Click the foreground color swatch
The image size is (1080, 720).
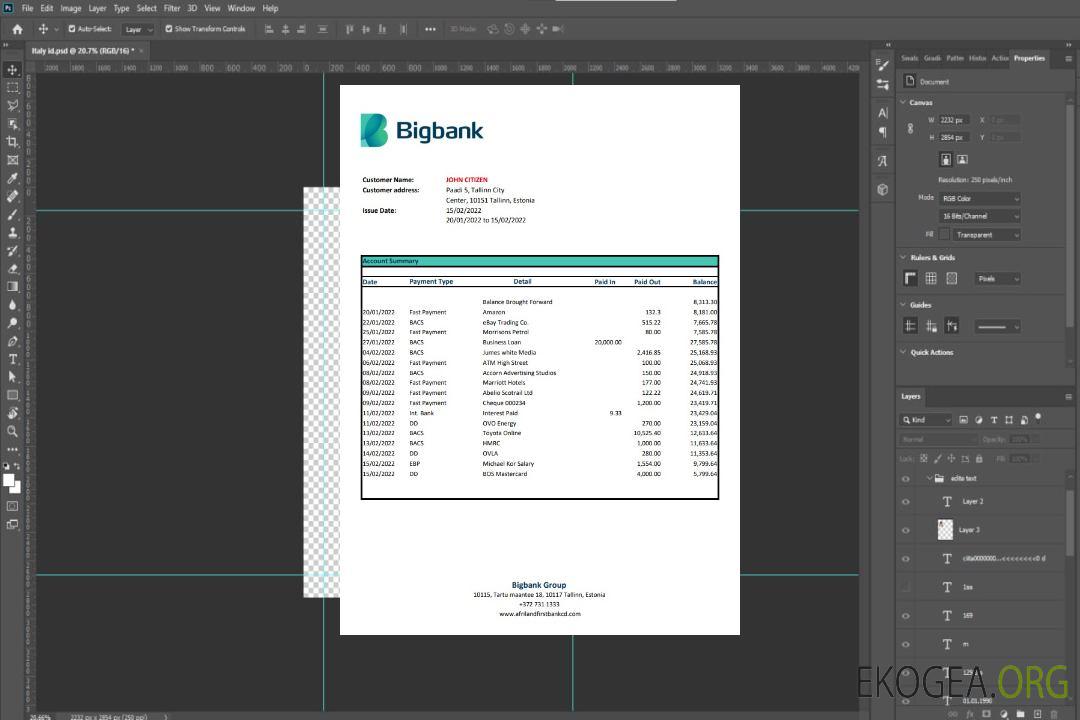[x=9, y=481]
